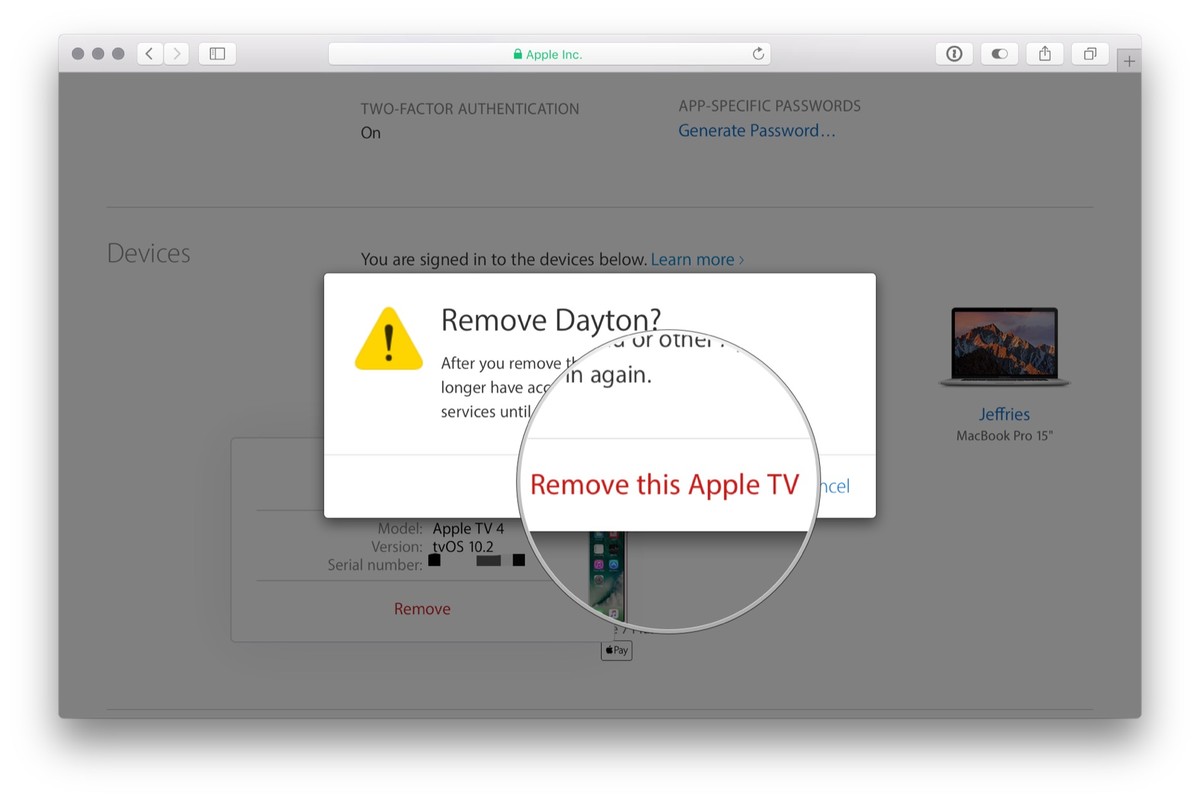1200x801 pixels.
Task: Click the Apple Pay badge below iPhone
Action: (616, 650)
